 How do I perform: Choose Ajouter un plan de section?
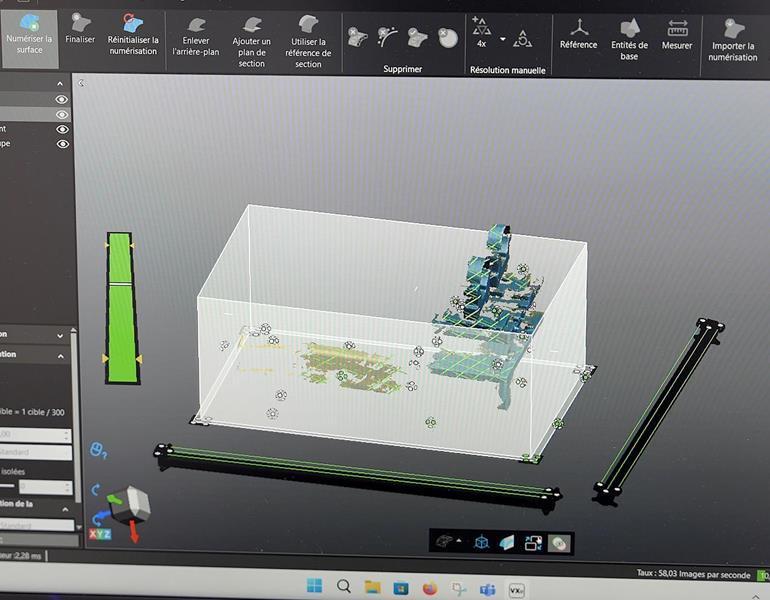coord(251,42)
